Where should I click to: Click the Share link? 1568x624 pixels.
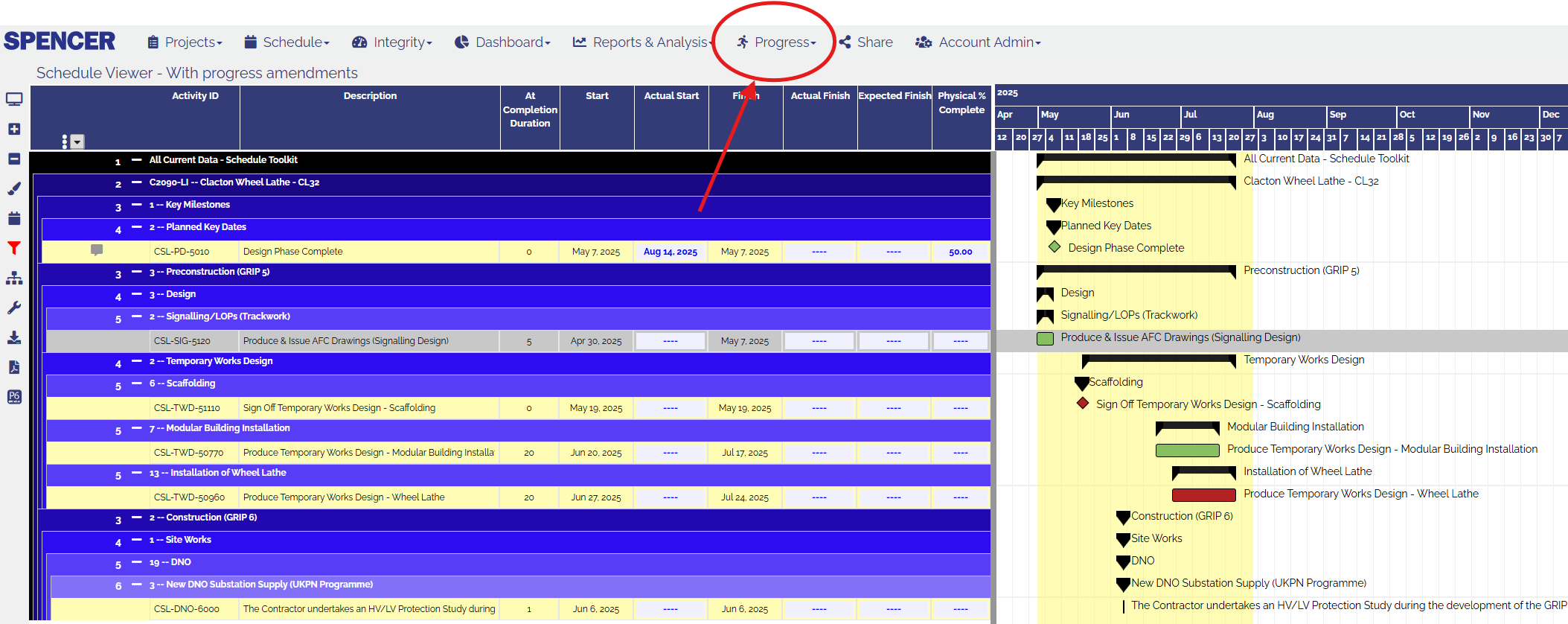(866, 42)
